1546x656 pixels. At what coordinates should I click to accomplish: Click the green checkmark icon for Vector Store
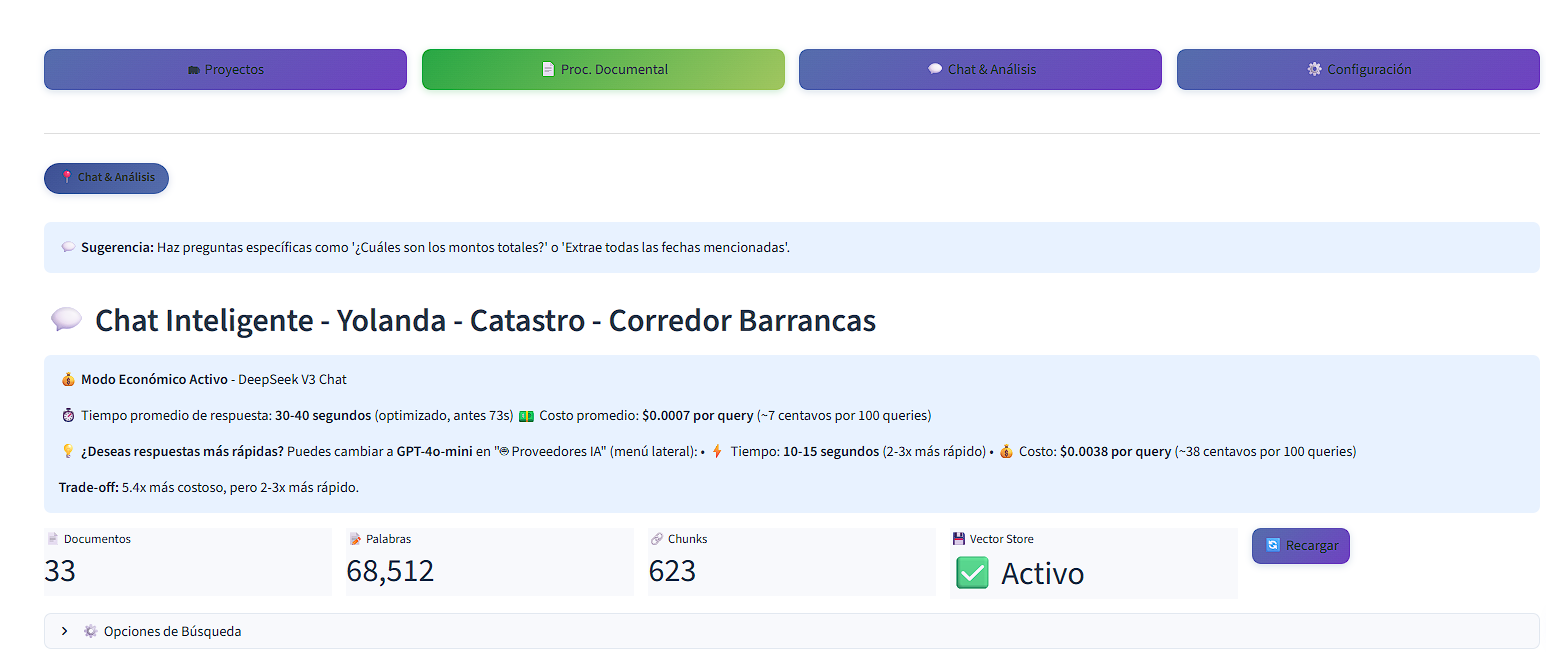(971, 573)
